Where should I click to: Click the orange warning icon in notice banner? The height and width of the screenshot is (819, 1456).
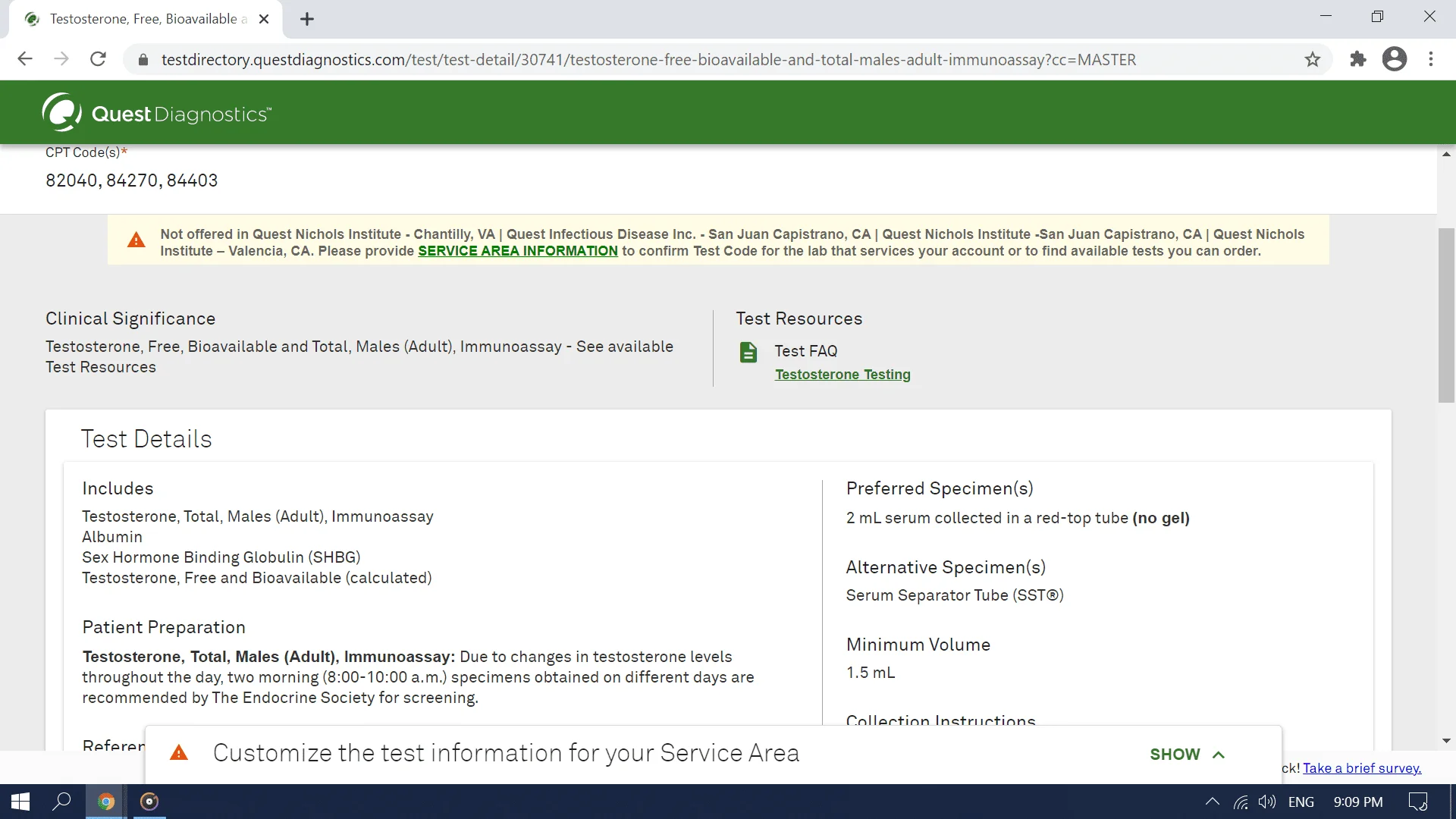click(x=136, y=240)
